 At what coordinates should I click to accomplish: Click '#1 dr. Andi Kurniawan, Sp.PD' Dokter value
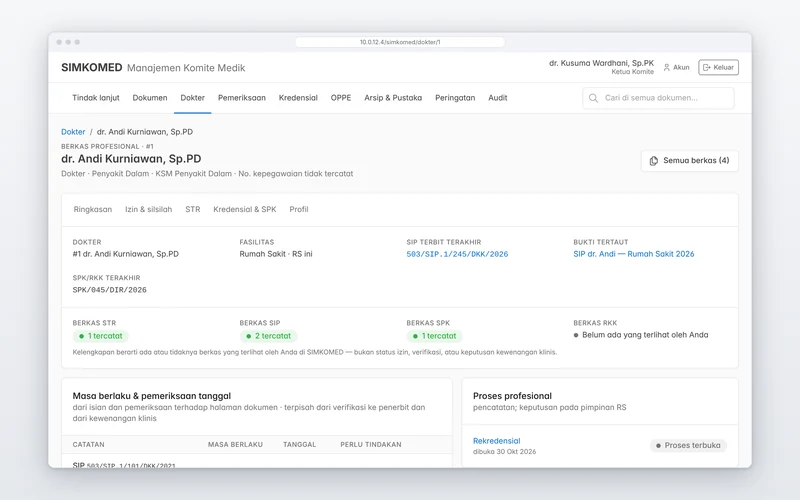pos(126,254)
